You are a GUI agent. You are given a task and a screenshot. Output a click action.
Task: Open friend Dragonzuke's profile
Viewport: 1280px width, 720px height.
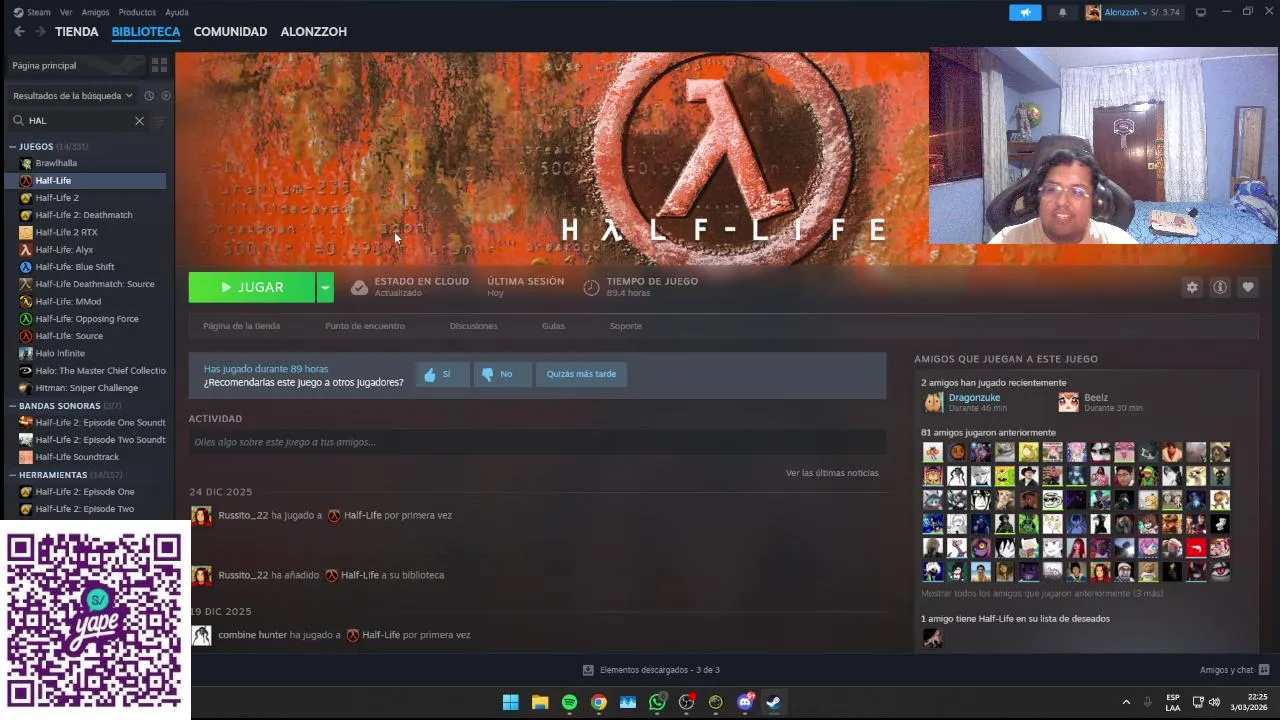pos(973,398)
